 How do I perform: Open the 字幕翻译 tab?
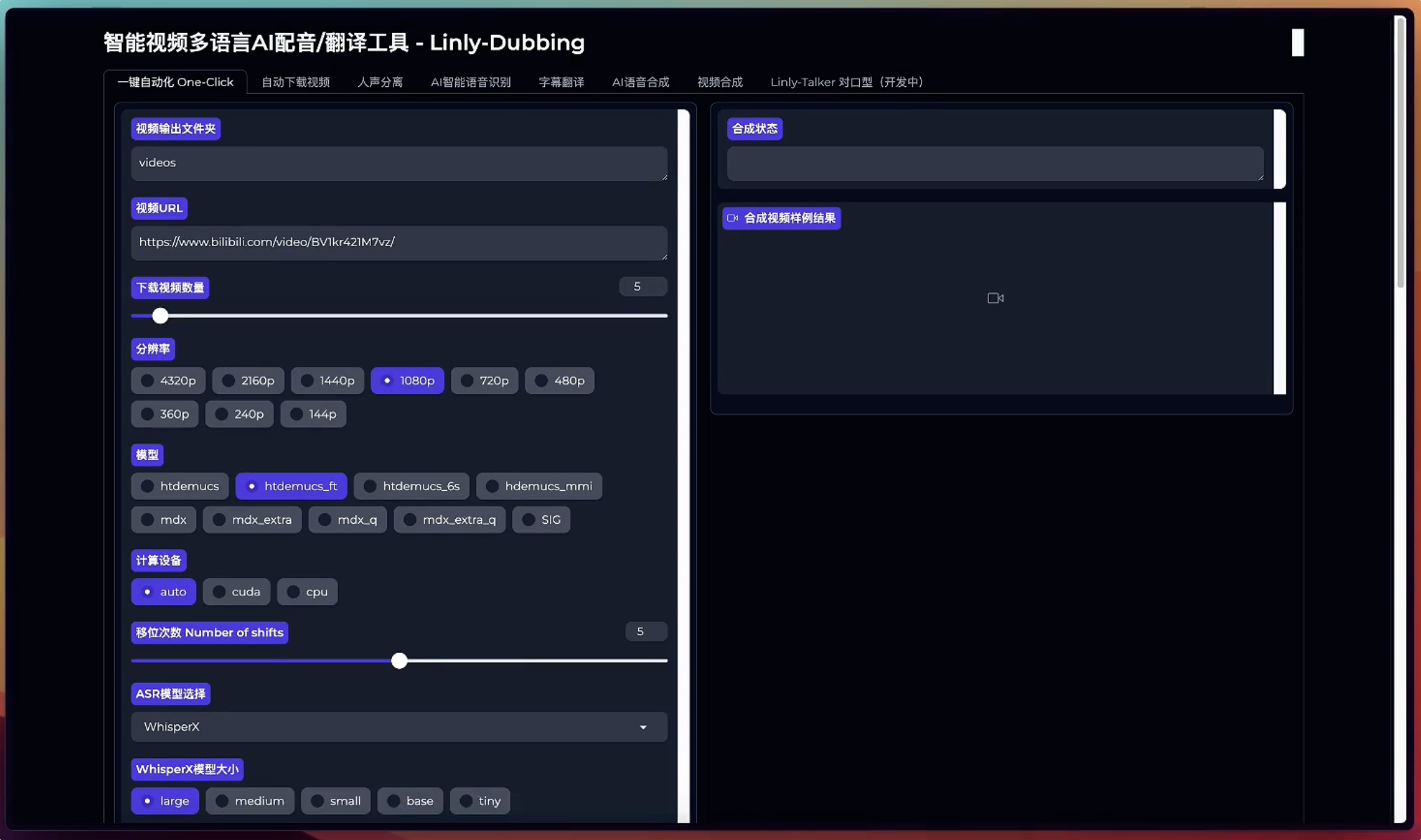pos(561,82)
